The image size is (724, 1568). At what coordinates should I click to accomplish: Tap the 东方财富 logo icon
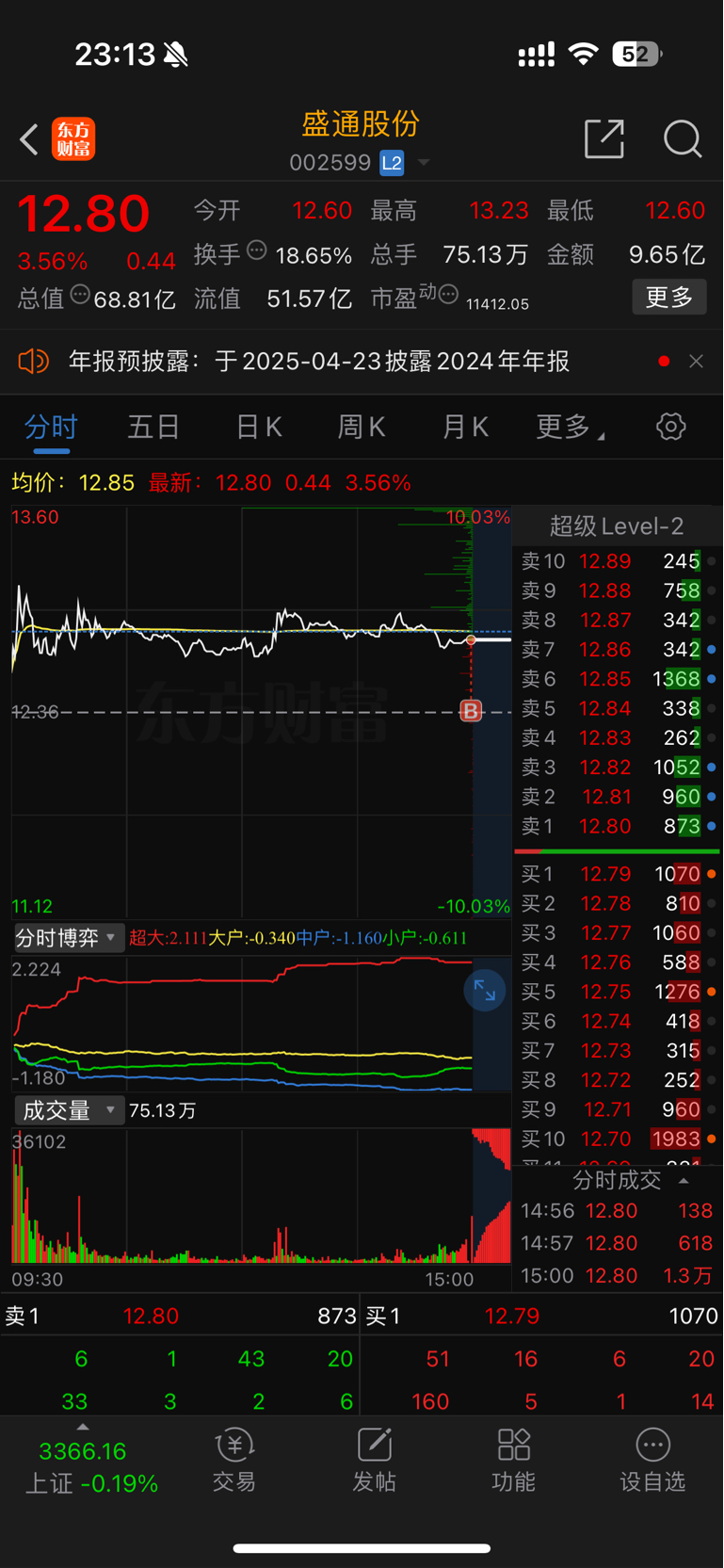(x=73, y=139)
